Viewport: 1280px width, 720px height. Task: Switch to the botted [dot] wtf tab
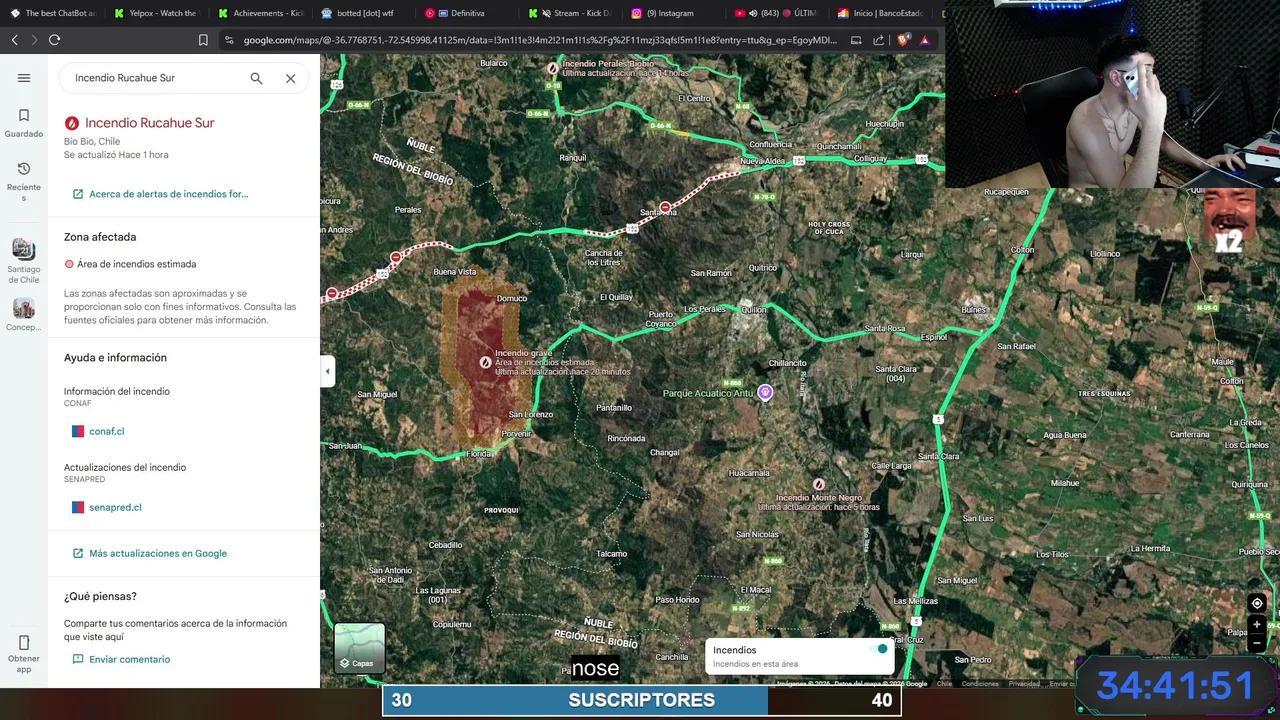[x=363, y=13]
